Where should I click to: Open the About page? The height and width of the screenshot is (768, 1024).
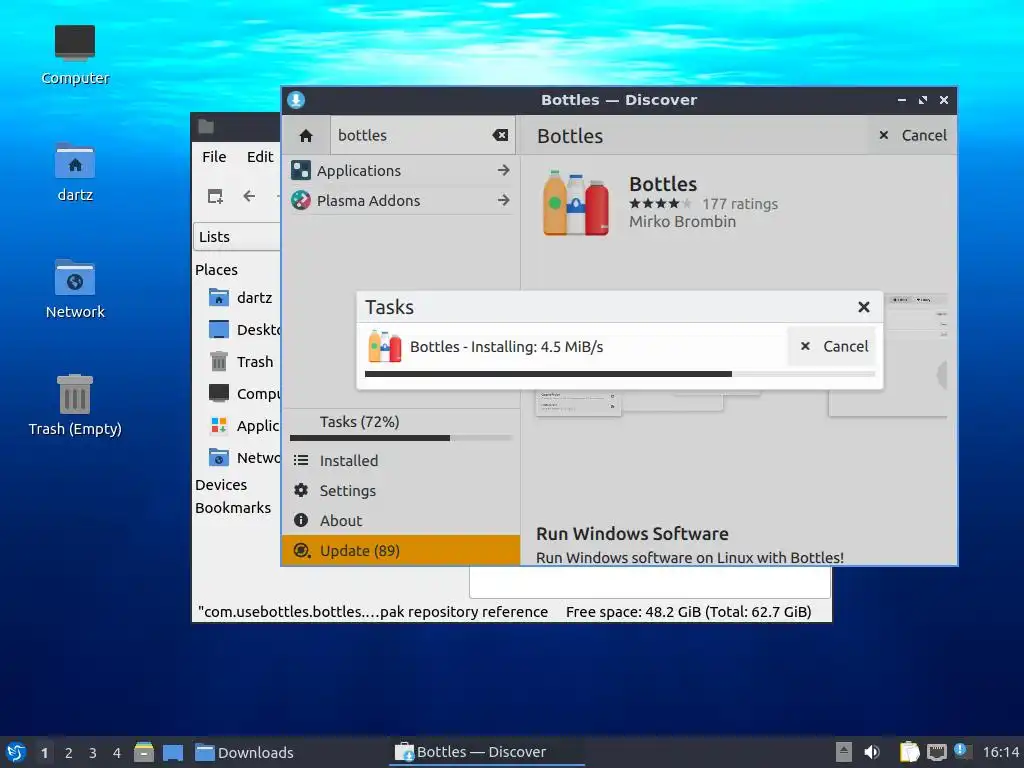point(401,520)
